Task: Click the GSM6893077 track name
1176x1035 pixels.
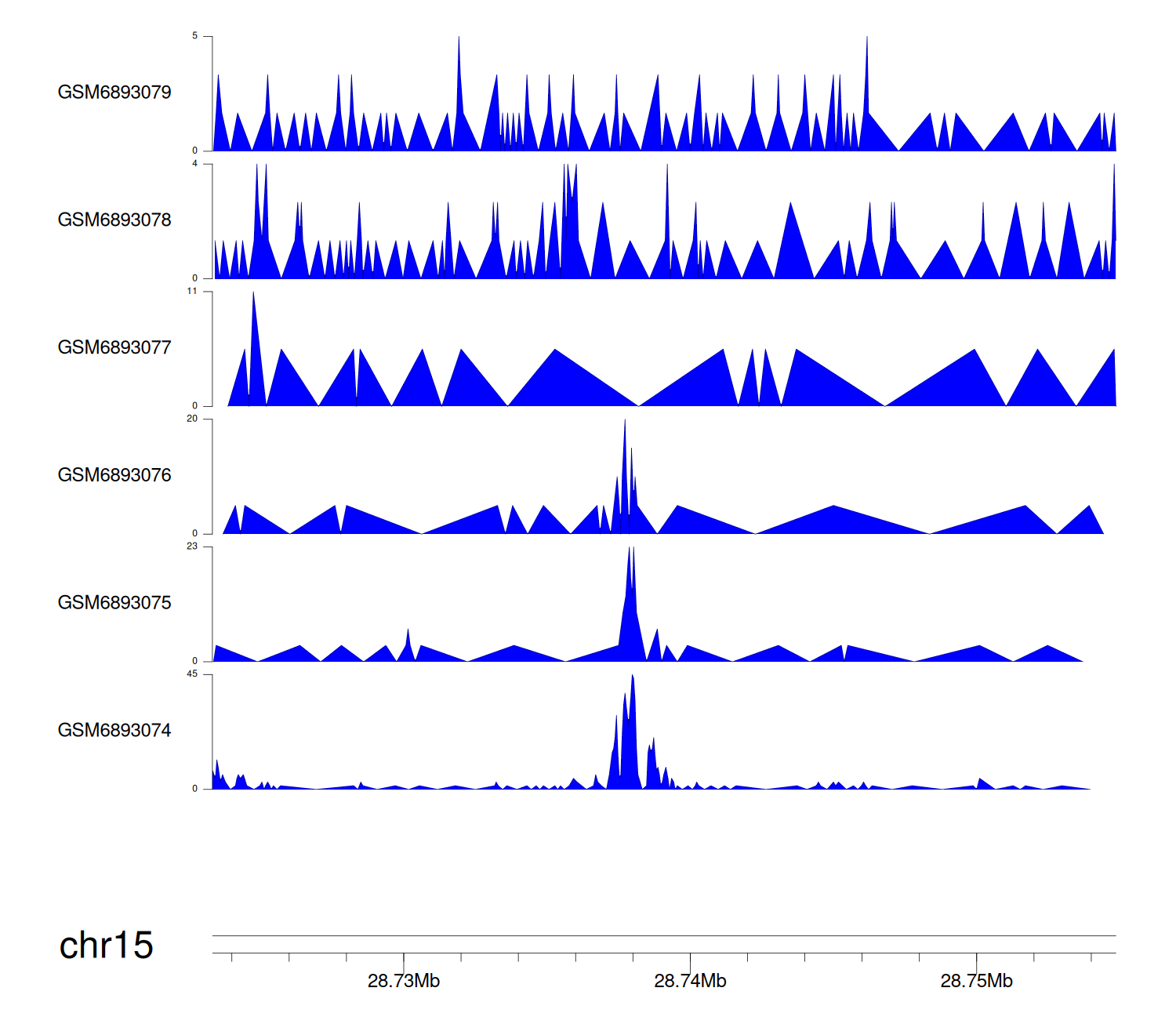Action: [x=114, y=348]
